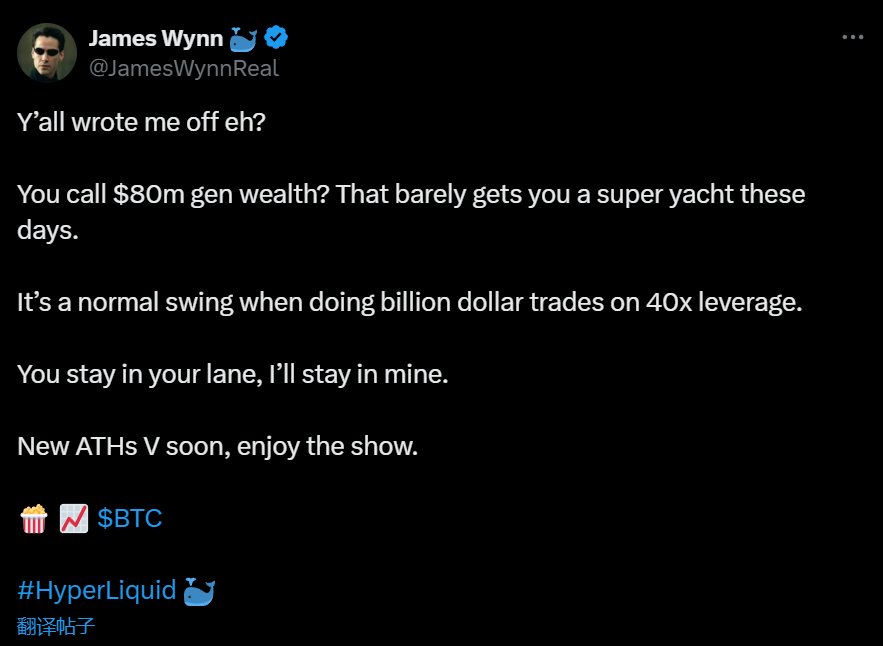Open the $BTC cashtag page
This screenshot has height=646, width=883.
(129, 518)
